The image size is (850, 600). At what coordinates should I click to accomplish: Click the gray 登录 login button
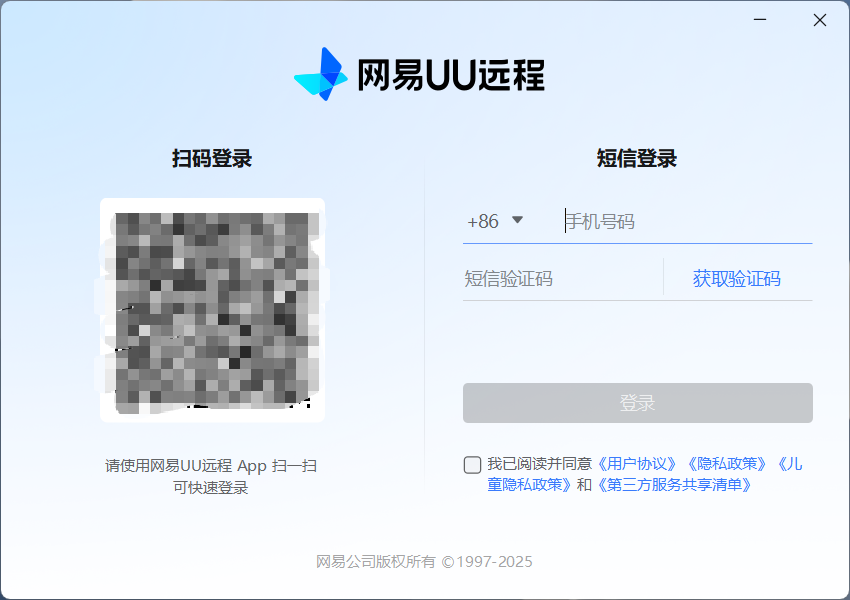tap(638, 403)
